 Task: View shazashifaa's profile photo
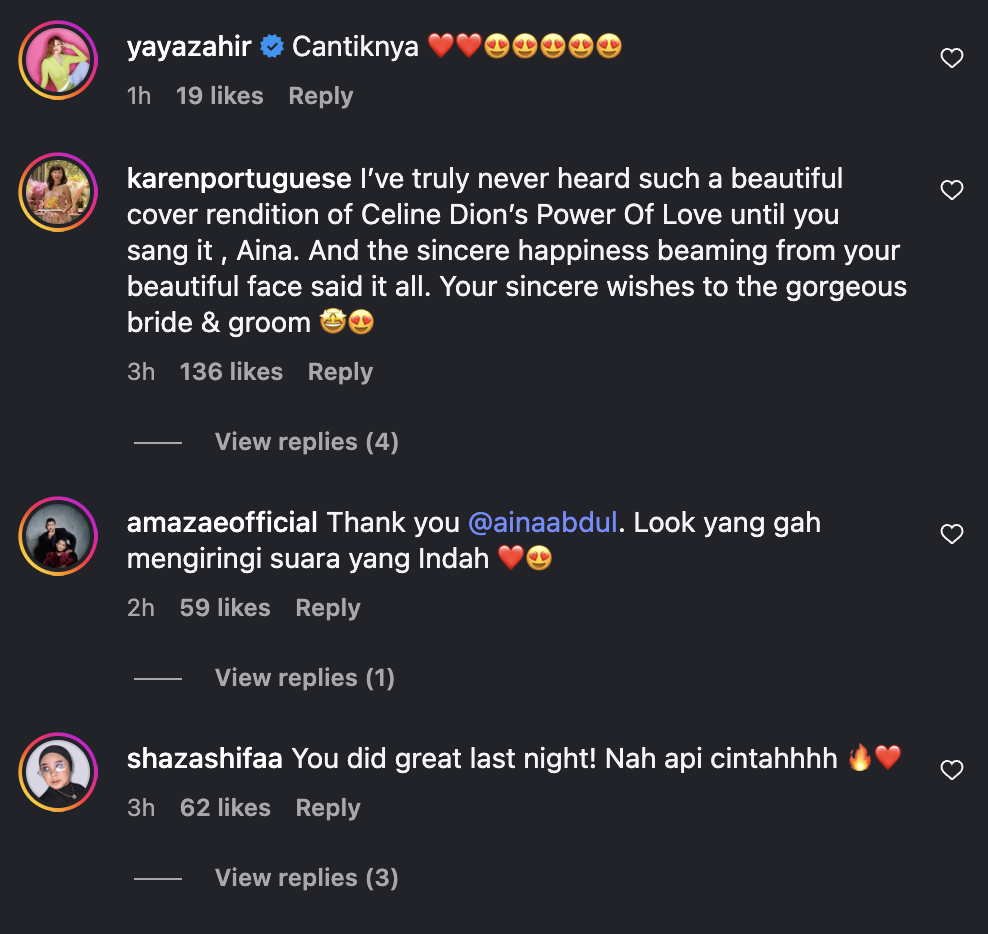pos(58,772)
